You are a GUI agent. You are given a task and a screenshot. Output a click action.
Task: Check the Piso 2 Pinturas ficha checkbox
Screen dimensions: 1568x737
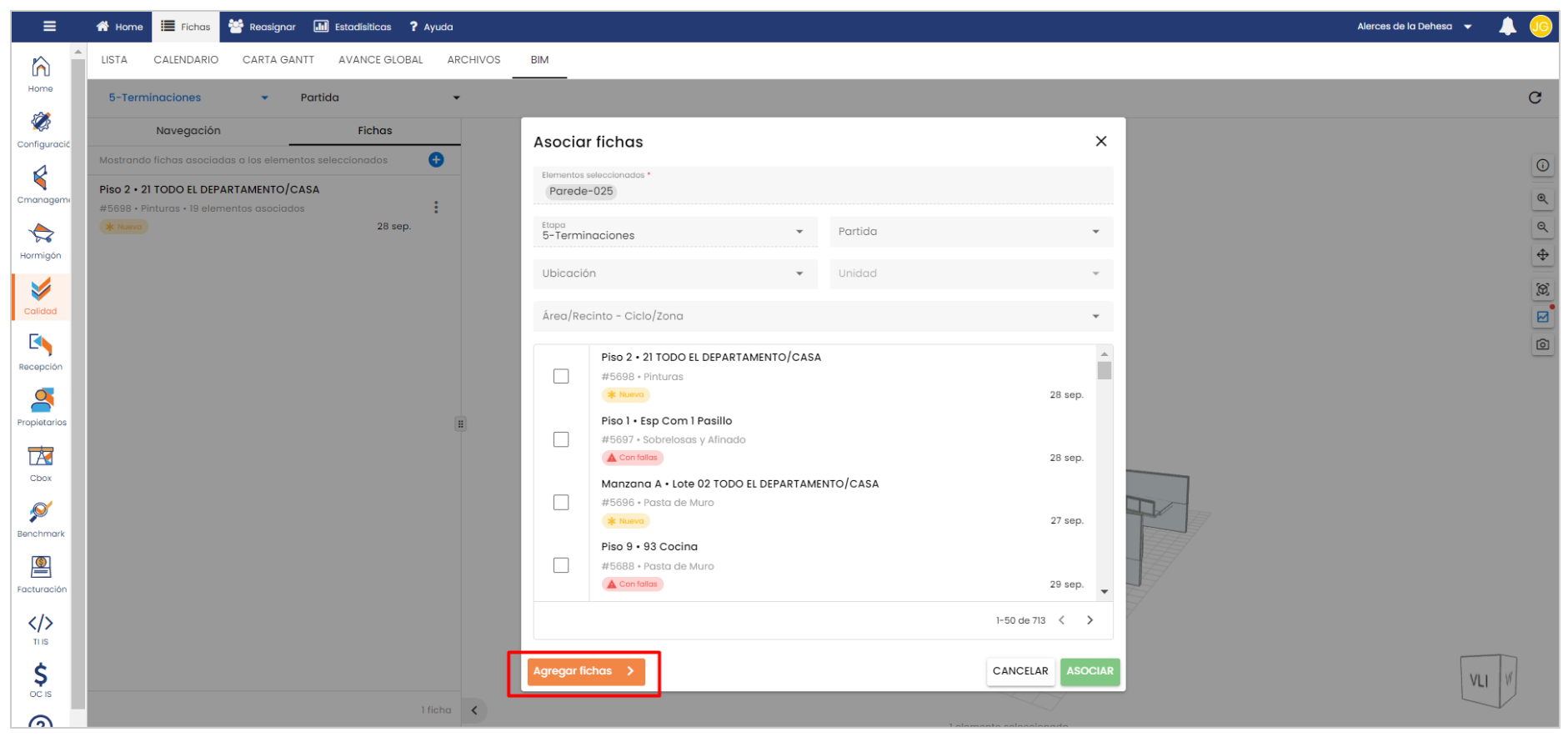tap(561, 377)
